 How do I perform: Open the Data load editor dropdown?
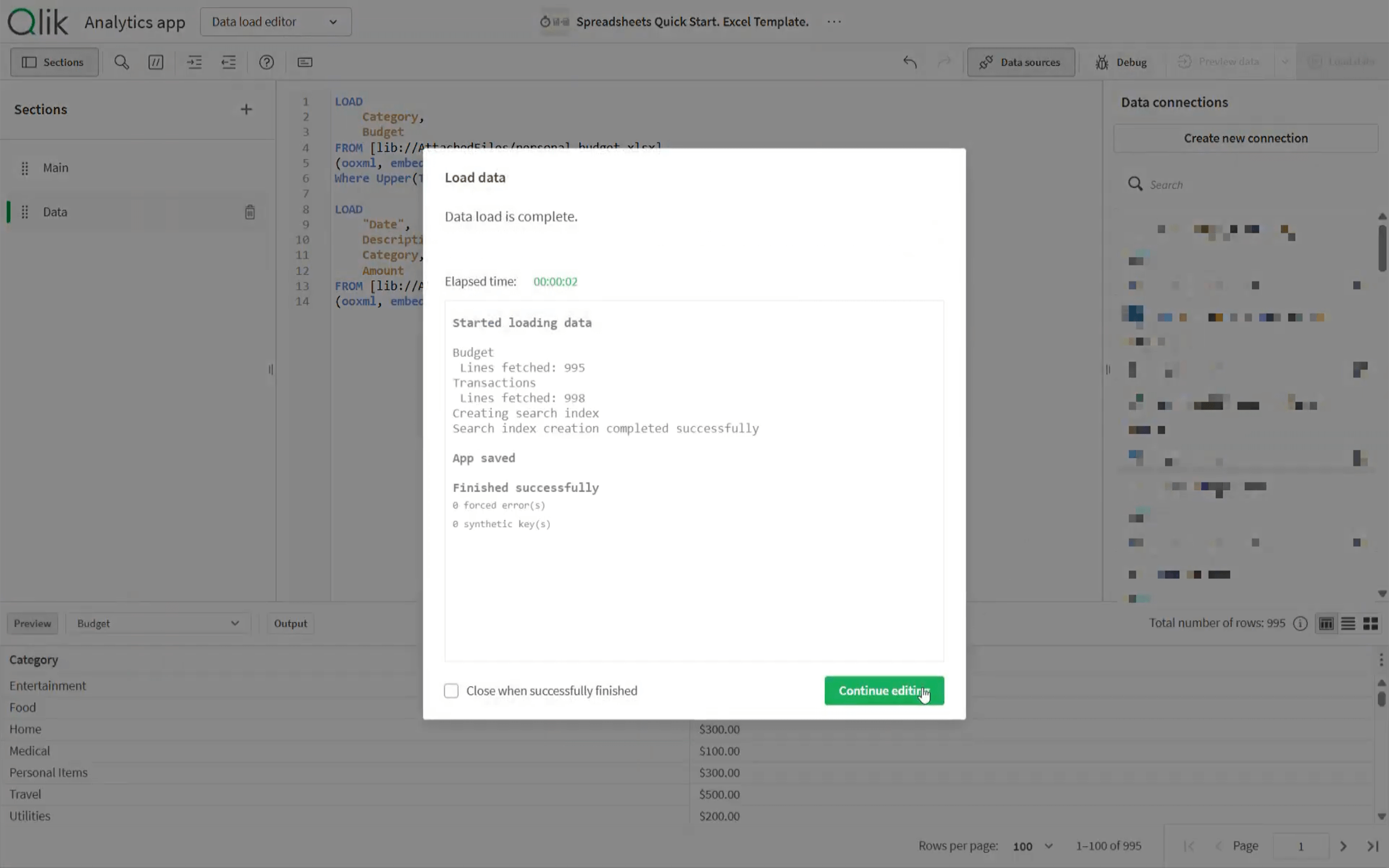coord(275,22)
